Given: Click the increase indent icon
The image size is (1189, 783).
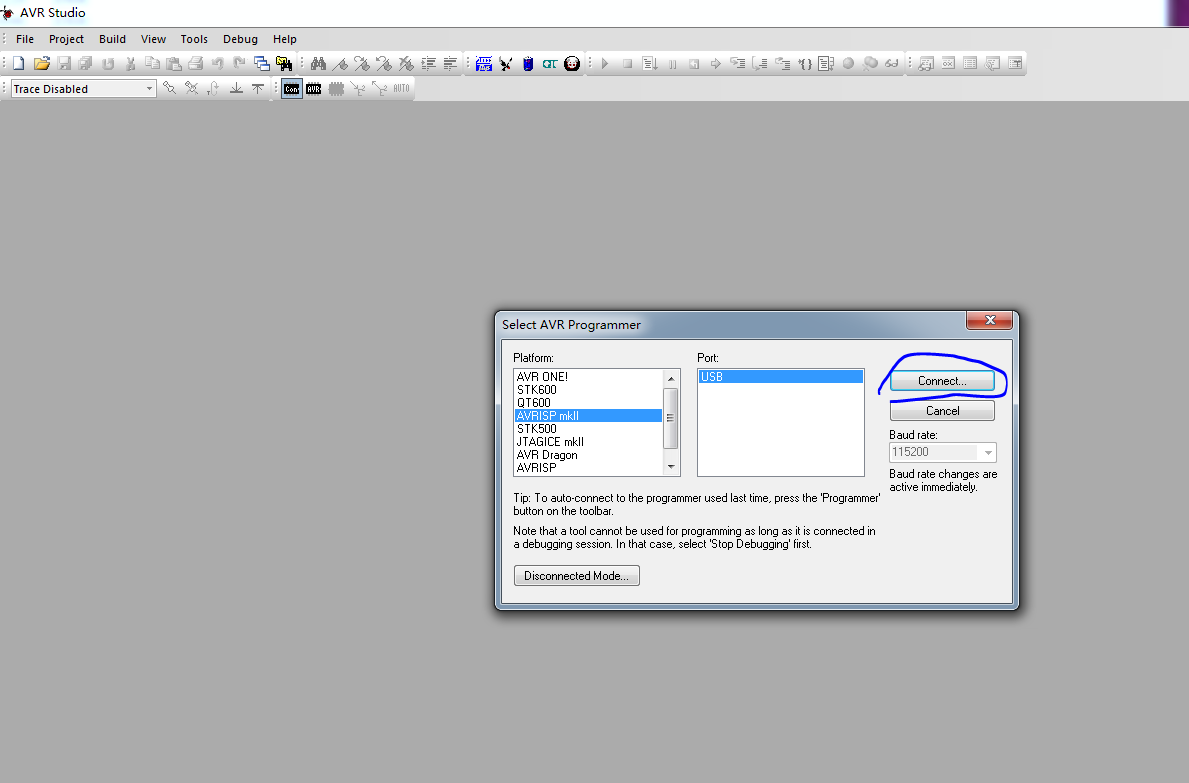Looking at the screenshot, I should point(428,64).
